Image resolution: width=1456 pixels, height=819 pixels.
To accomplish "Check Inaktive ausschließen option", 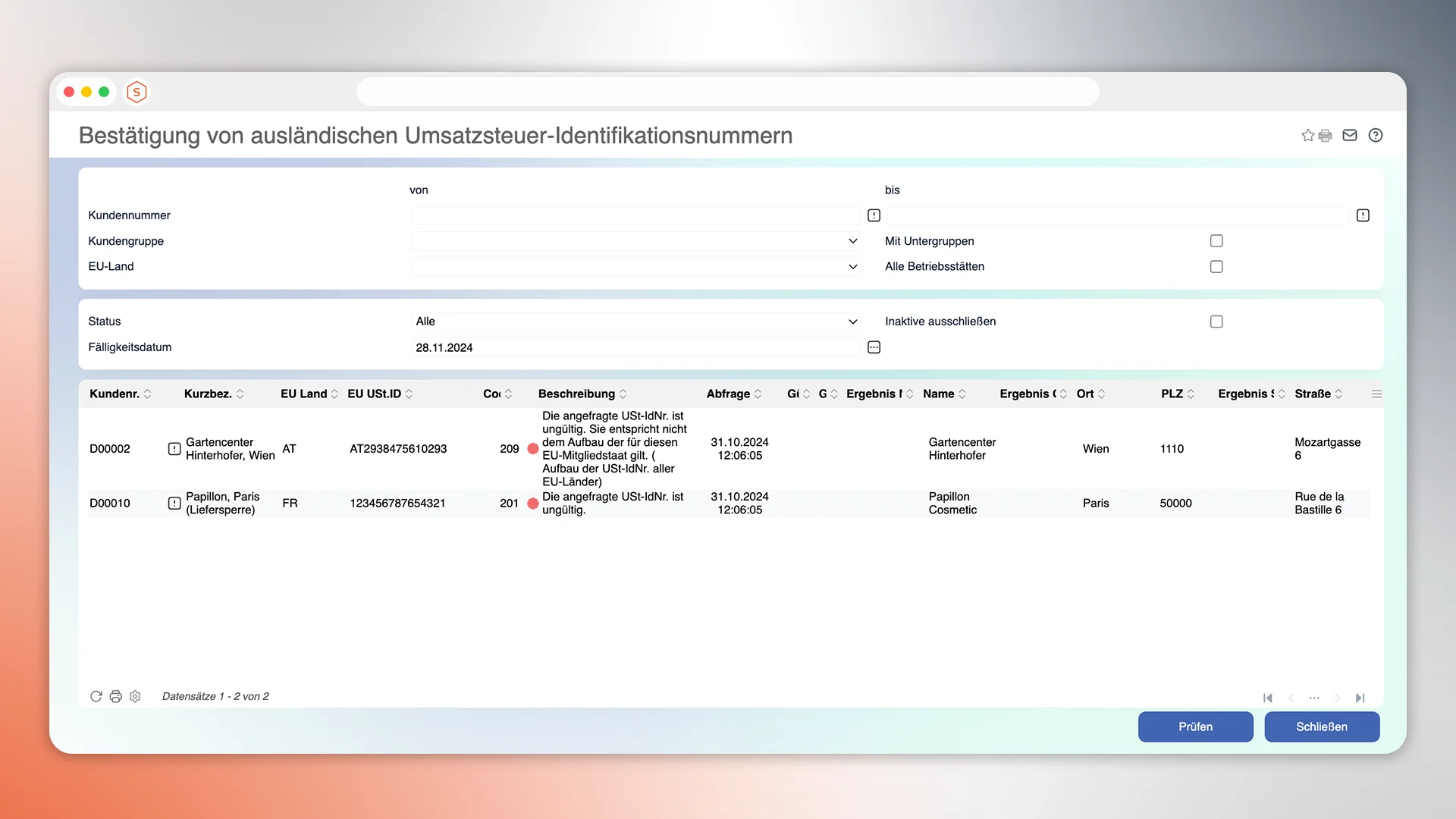I will [x=1216, y=322].
